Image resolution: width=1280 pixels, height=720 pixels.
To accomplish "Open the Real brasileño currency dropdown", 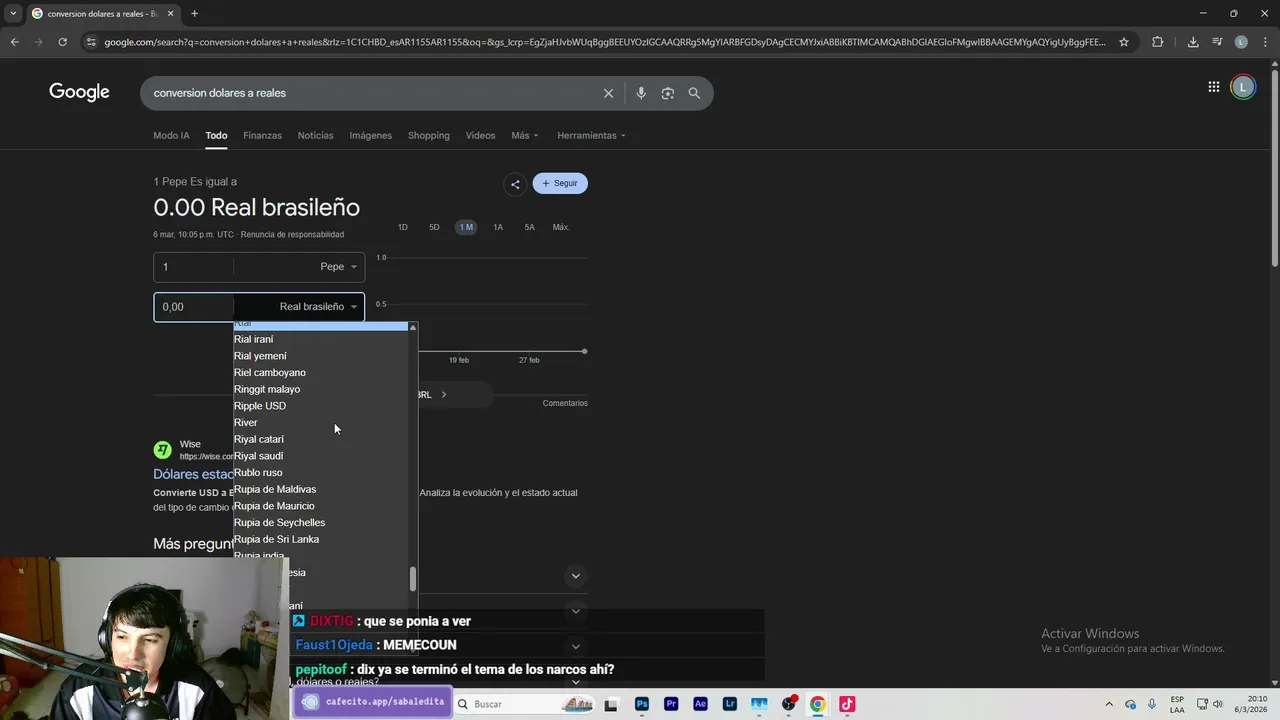I will coord(318,307).
